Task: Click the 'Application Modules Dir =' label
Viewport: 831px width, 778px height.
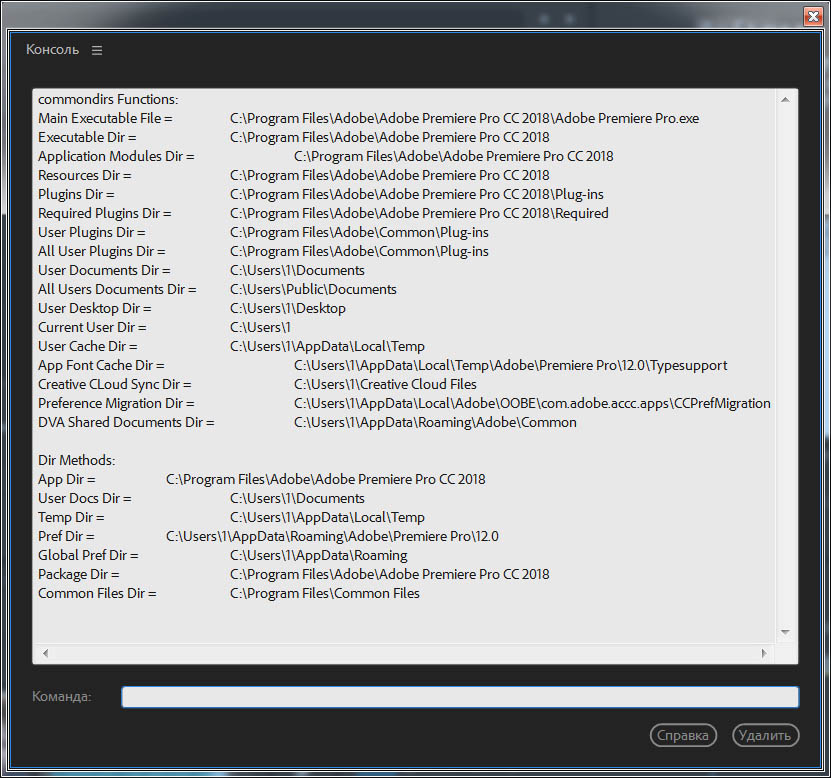Action: click(x=116, y=156)
